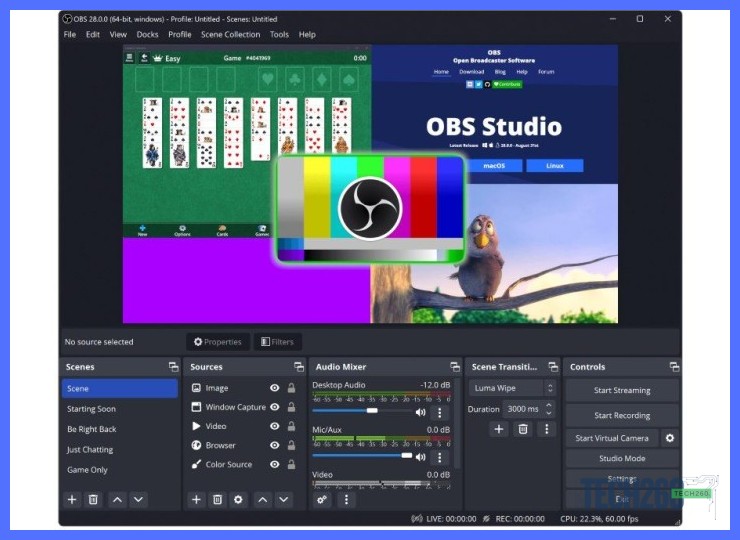Move scene down in Scenes list
Screen dimensions: 740x540
point(138,499)
